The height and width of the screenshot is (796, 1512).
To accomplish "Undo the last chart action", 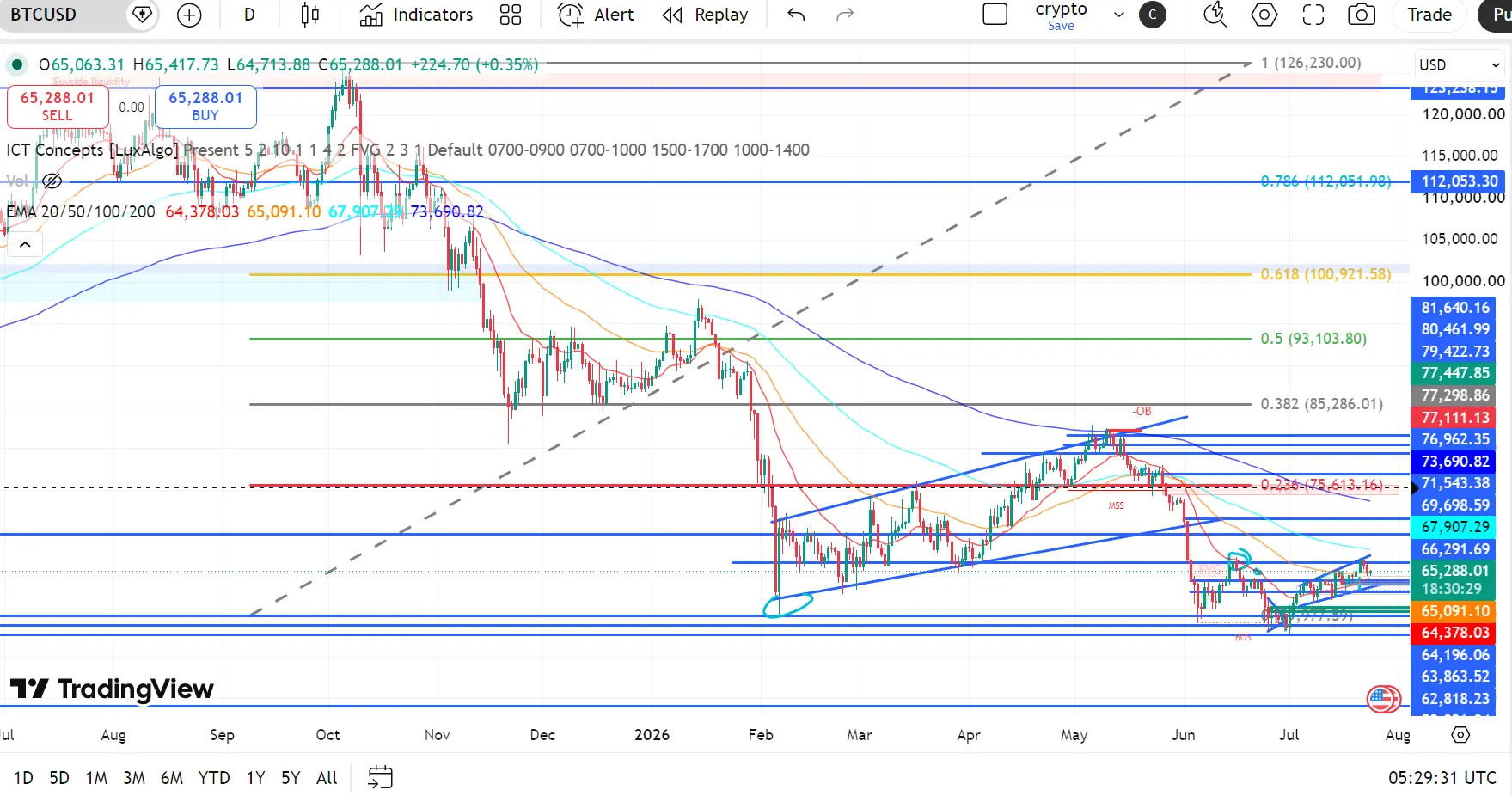I will [x=796, y=15].
